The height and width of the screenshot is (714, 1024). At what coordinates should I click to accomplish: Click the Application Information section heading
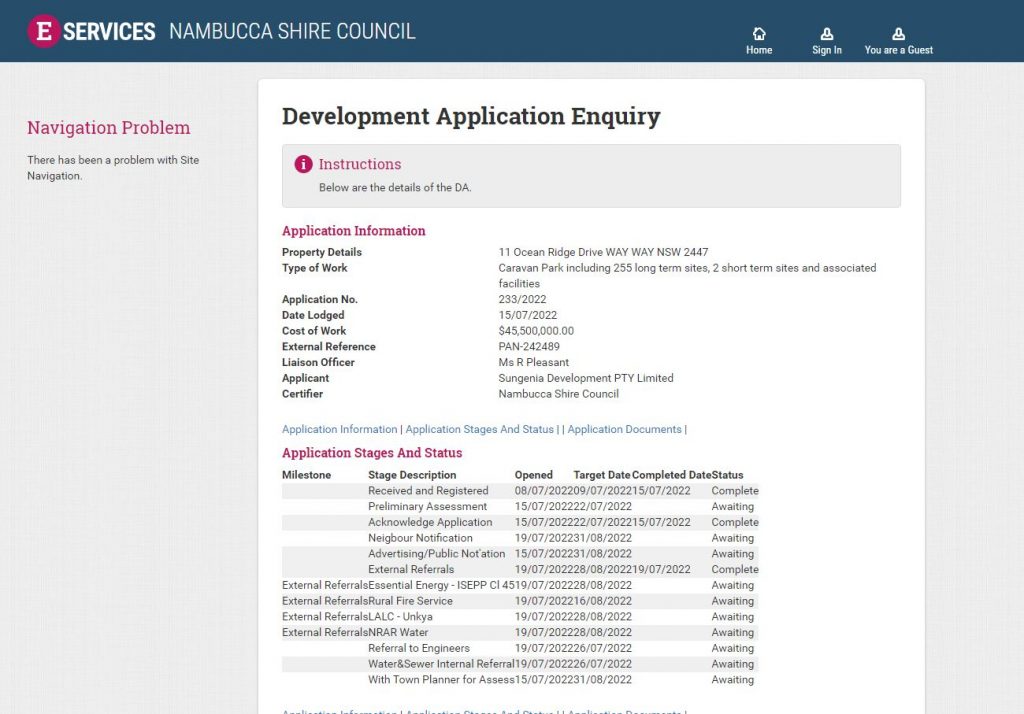coord(353,231)
